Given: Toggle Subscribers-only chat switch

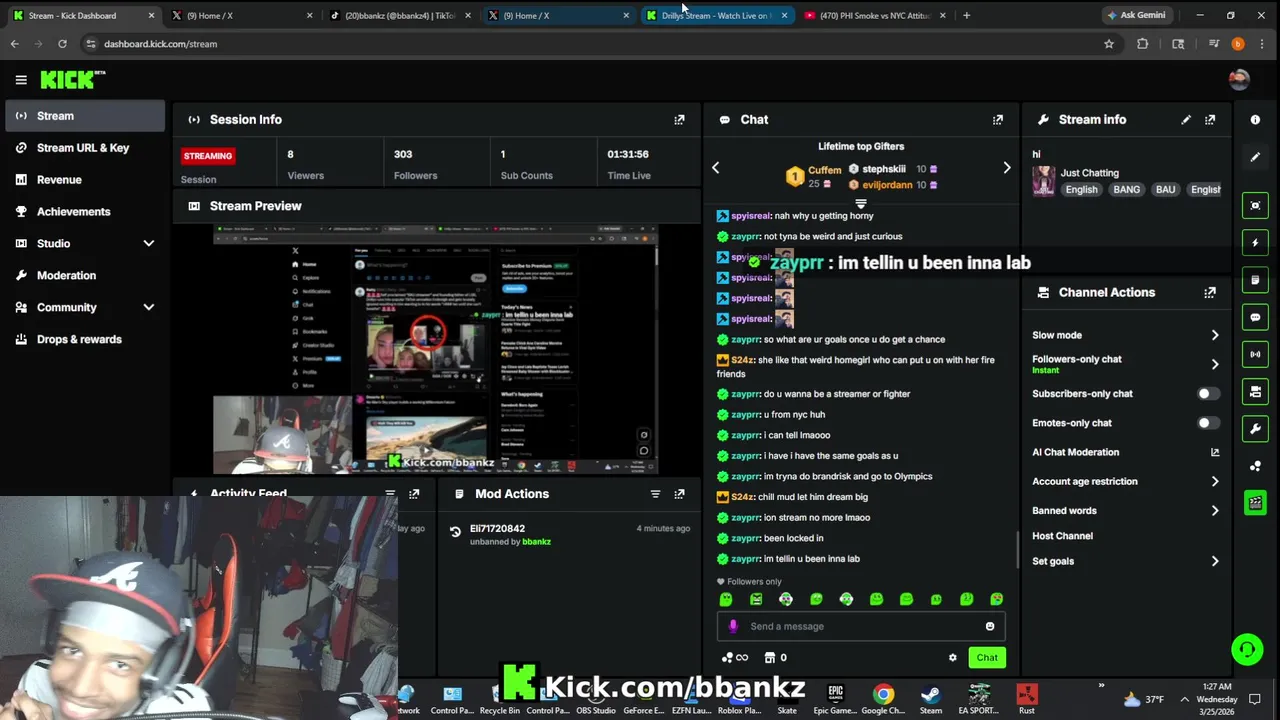Looking at the screenshot, I should [1209, 394].
